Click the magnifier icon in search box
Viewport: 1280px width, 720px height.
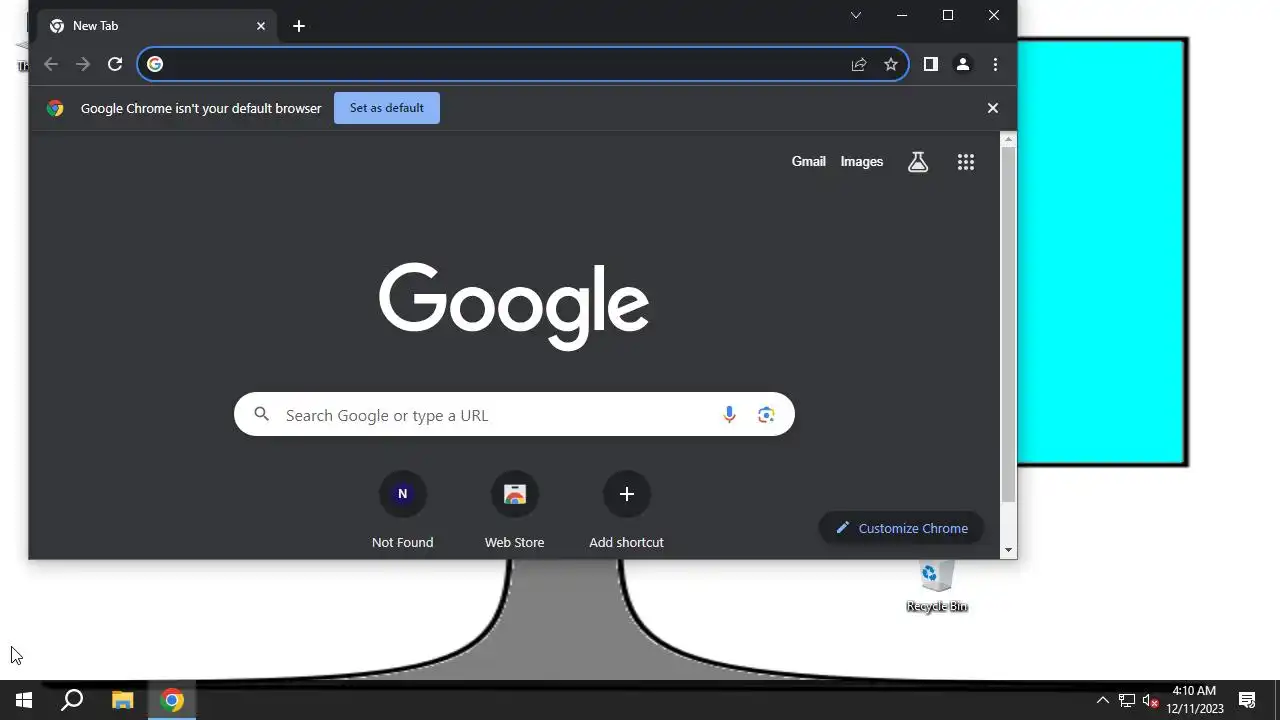click(262, 414)
